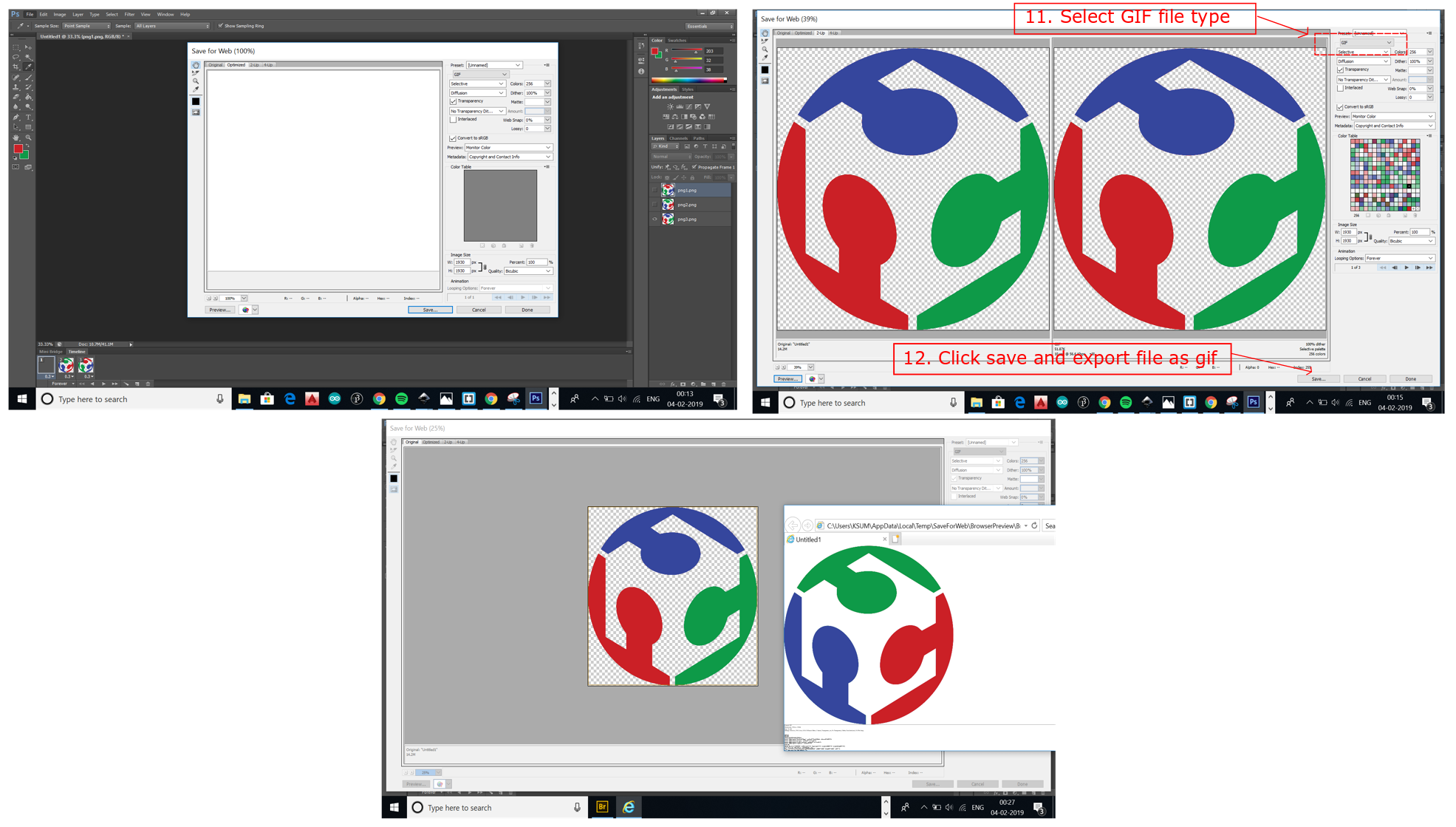1456x827 pixels.
Task: Click Done in Save for Web (100%) dialog
Action: (527, 310)
